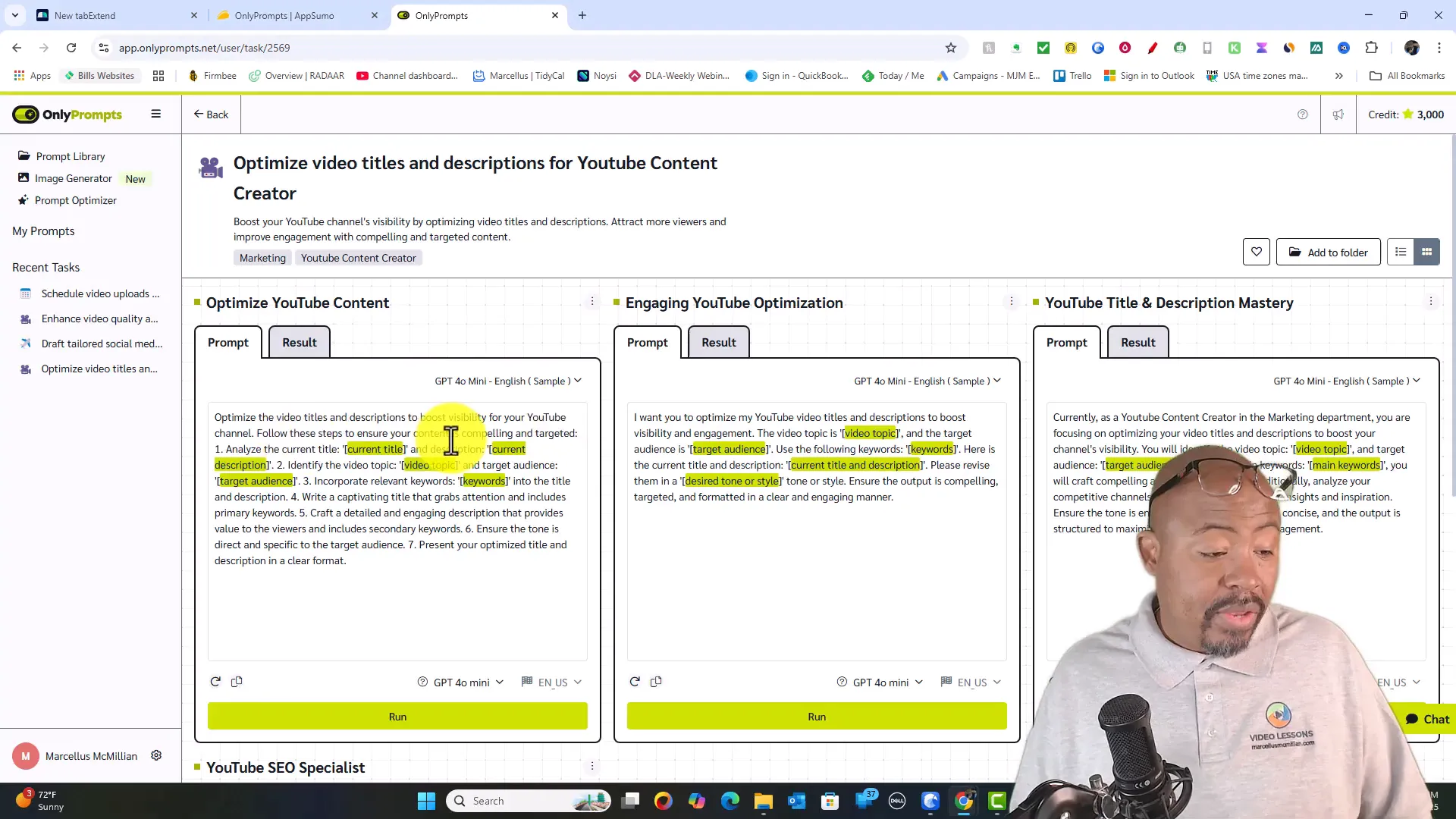
Task: Favorite this task with the heart icon
Action: point(1257,252)
